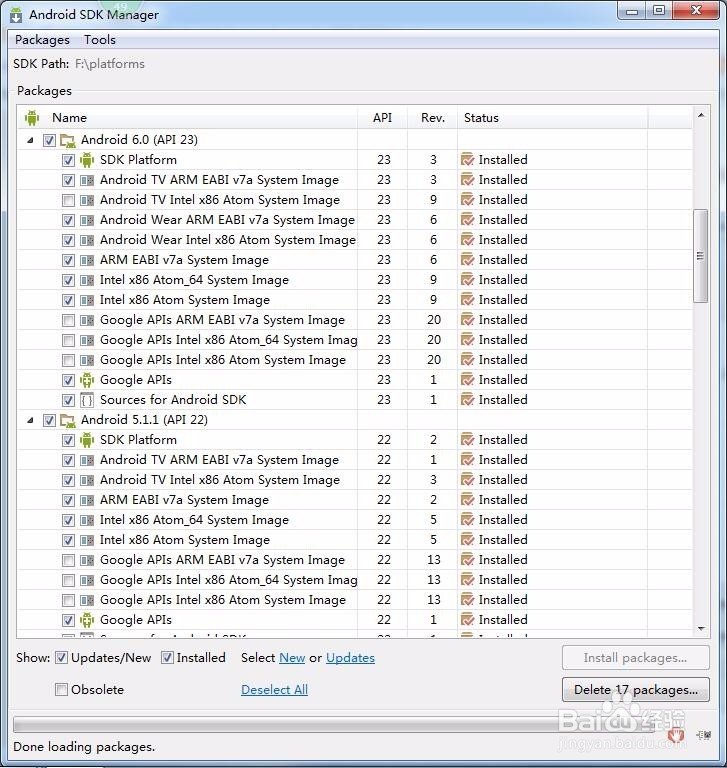Image resolution: width=727 pixels, height=768 pixels.
Task: Uncheck the Android 5.1.1 (API 22) group checkbox
Action: [49, 420]
